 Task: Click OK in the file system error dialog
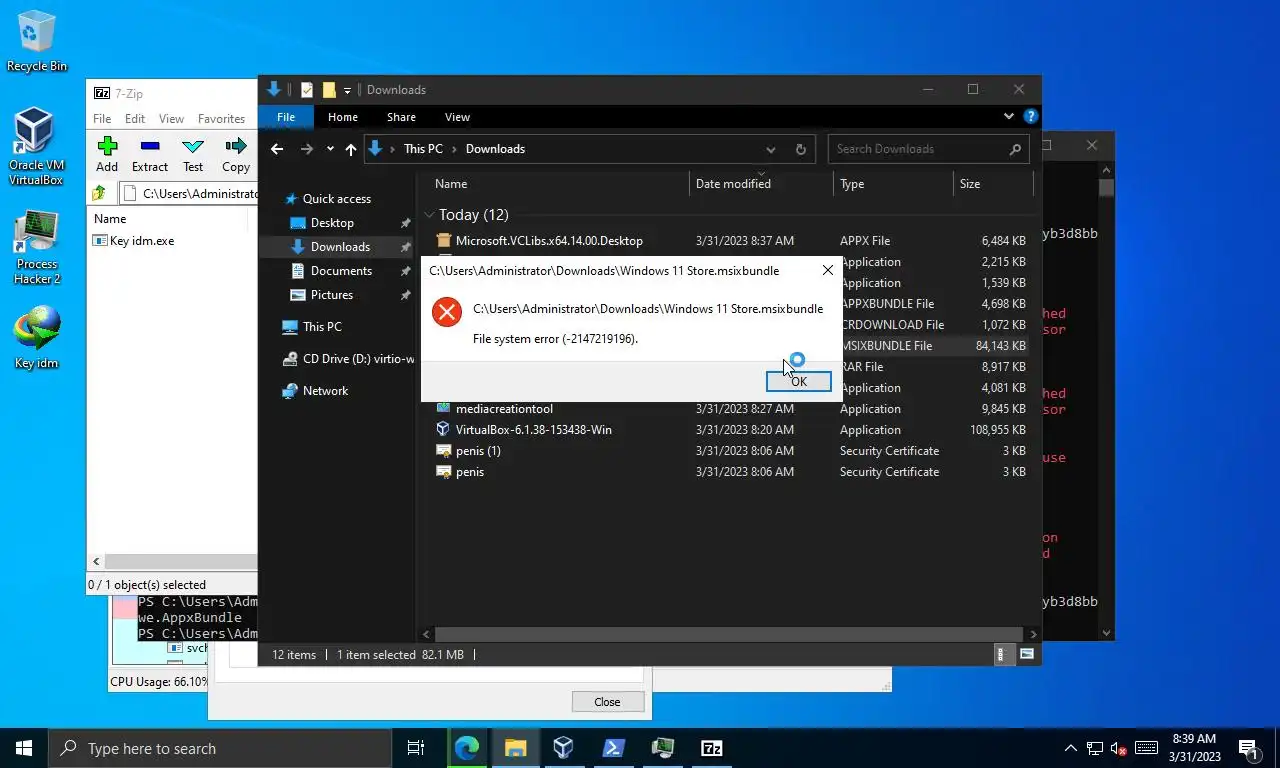[798, 381]
